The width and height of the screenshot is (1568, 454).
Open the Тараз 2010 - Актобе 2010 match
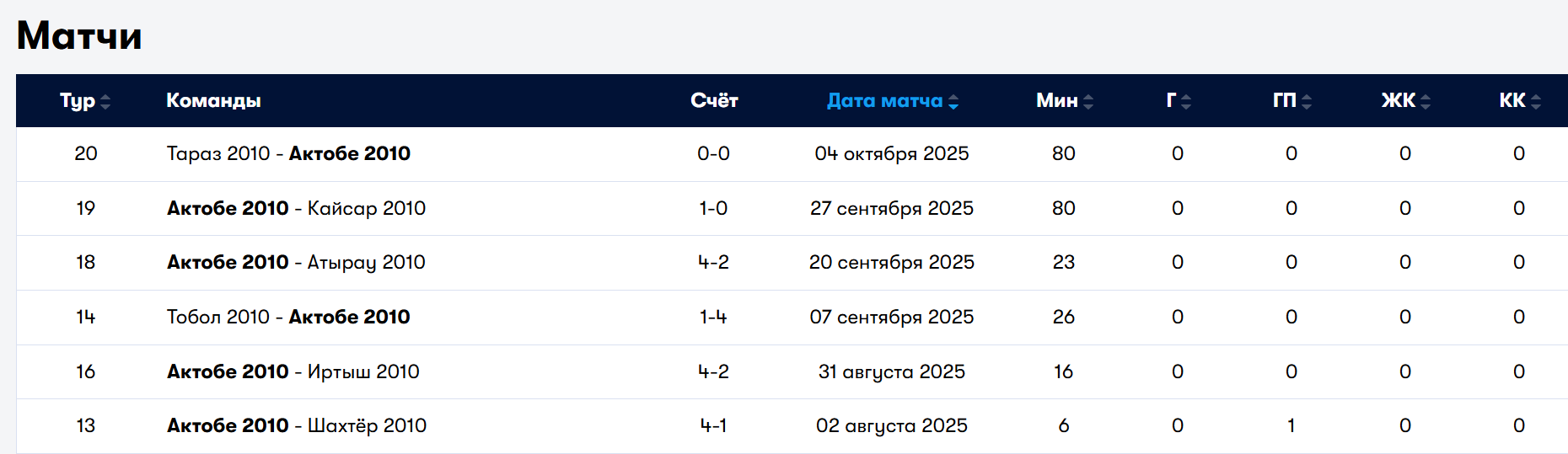coord(288,154)
